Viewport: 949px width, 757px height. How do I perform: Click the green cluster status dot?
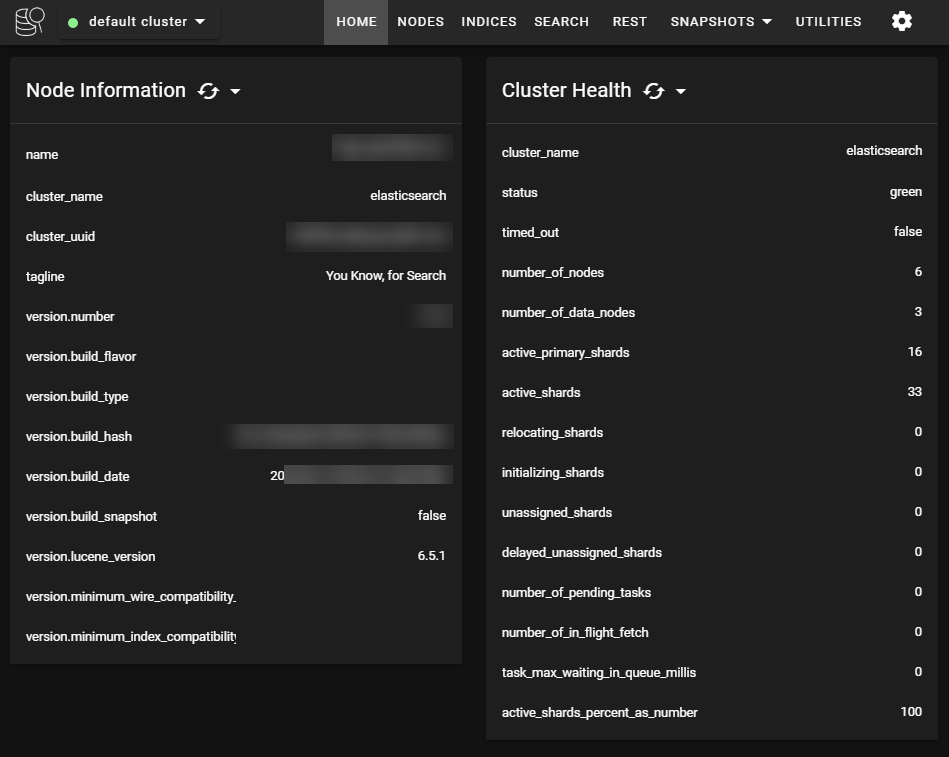[x=73, y=23]
